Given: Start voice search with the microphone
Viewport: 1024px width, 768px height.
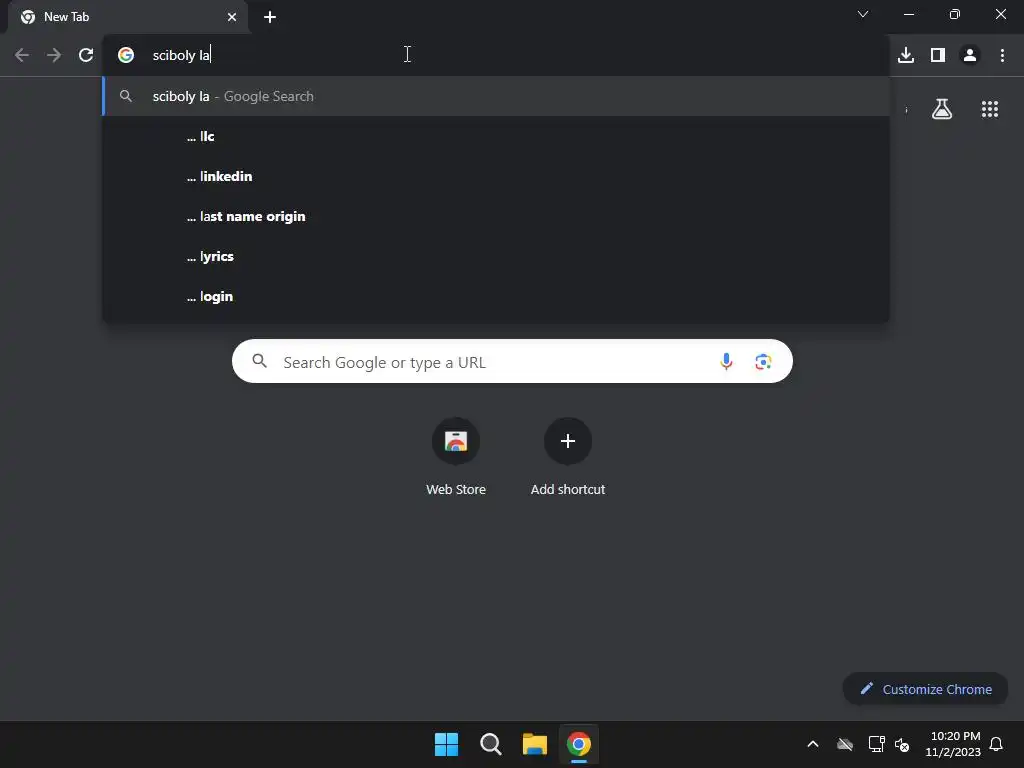Looking at the screenshot, I should pyautogui.click(x=726, y=361).
